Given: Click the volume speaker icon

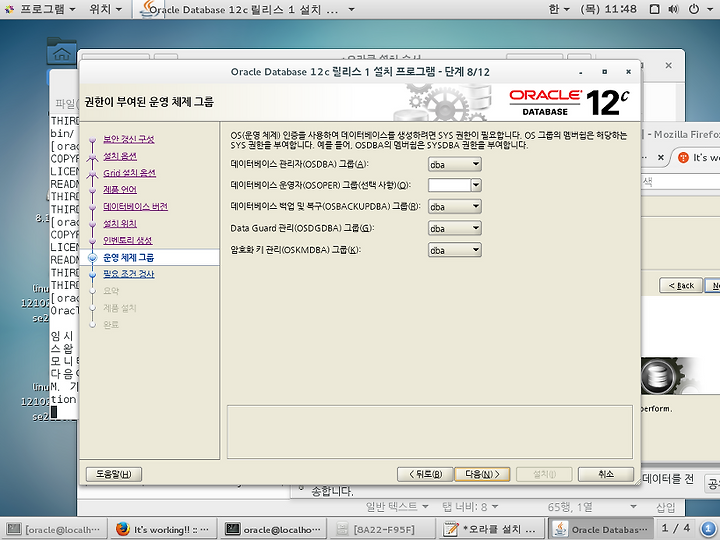Looking at the screenshot, I should click(674, 9).
